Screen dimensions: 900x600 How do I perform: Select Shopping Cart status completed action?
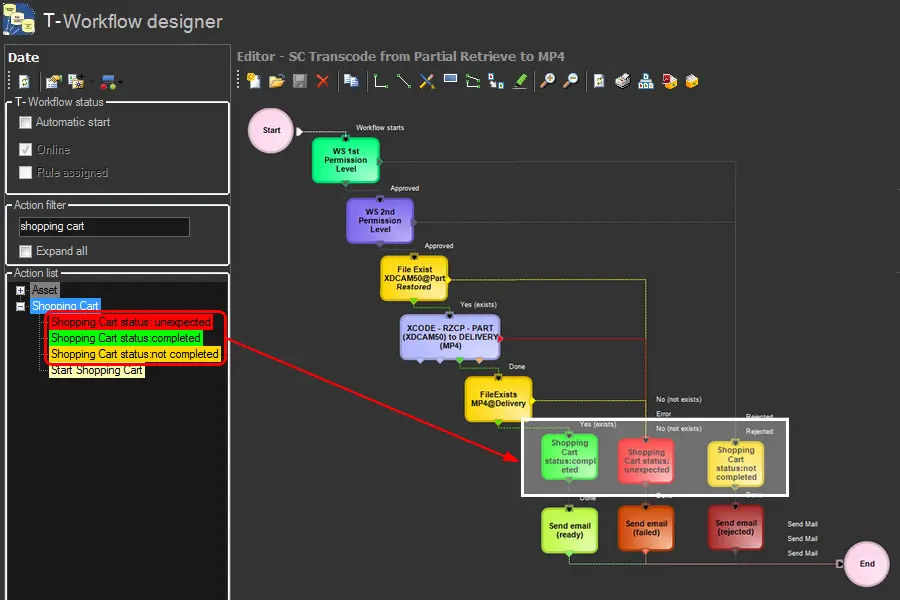click(125, 338)
